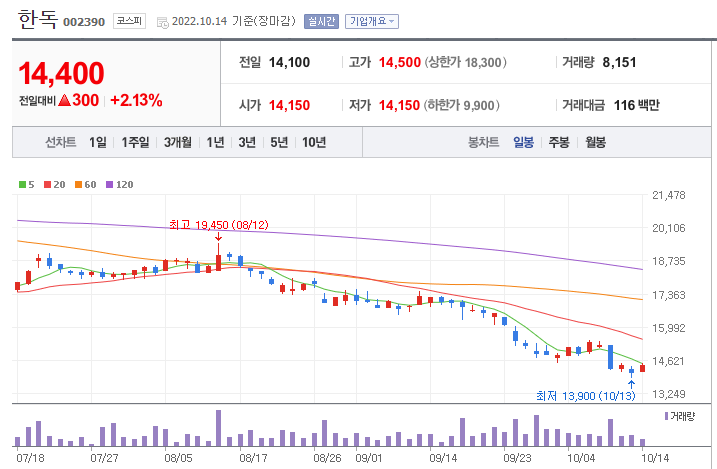Switch to 주봉 candlestick chart
The width and height of the screenshot is (717, 469).
tap(559, 143)
